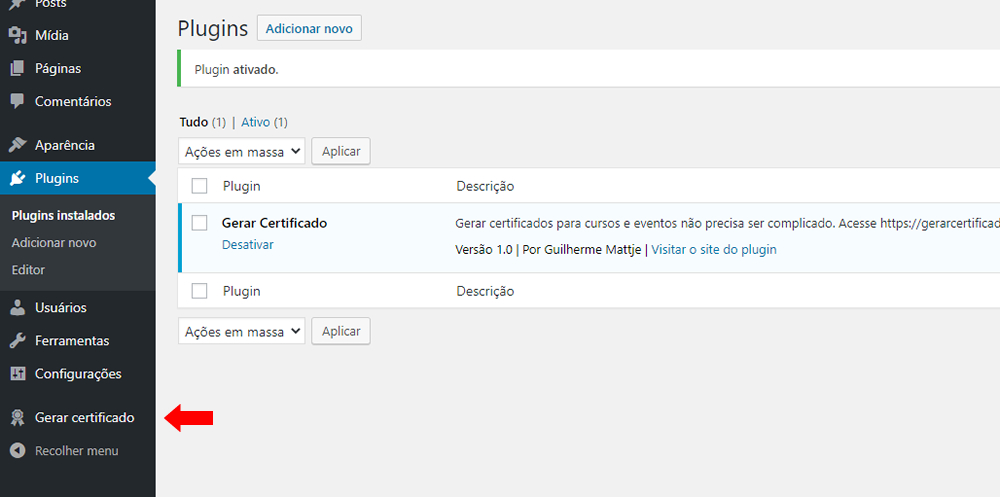Image resolution: width=1000 pixels, height=497 pixels.
Task: Click the Aparência paintbrush icon
Action: point(18,145)
